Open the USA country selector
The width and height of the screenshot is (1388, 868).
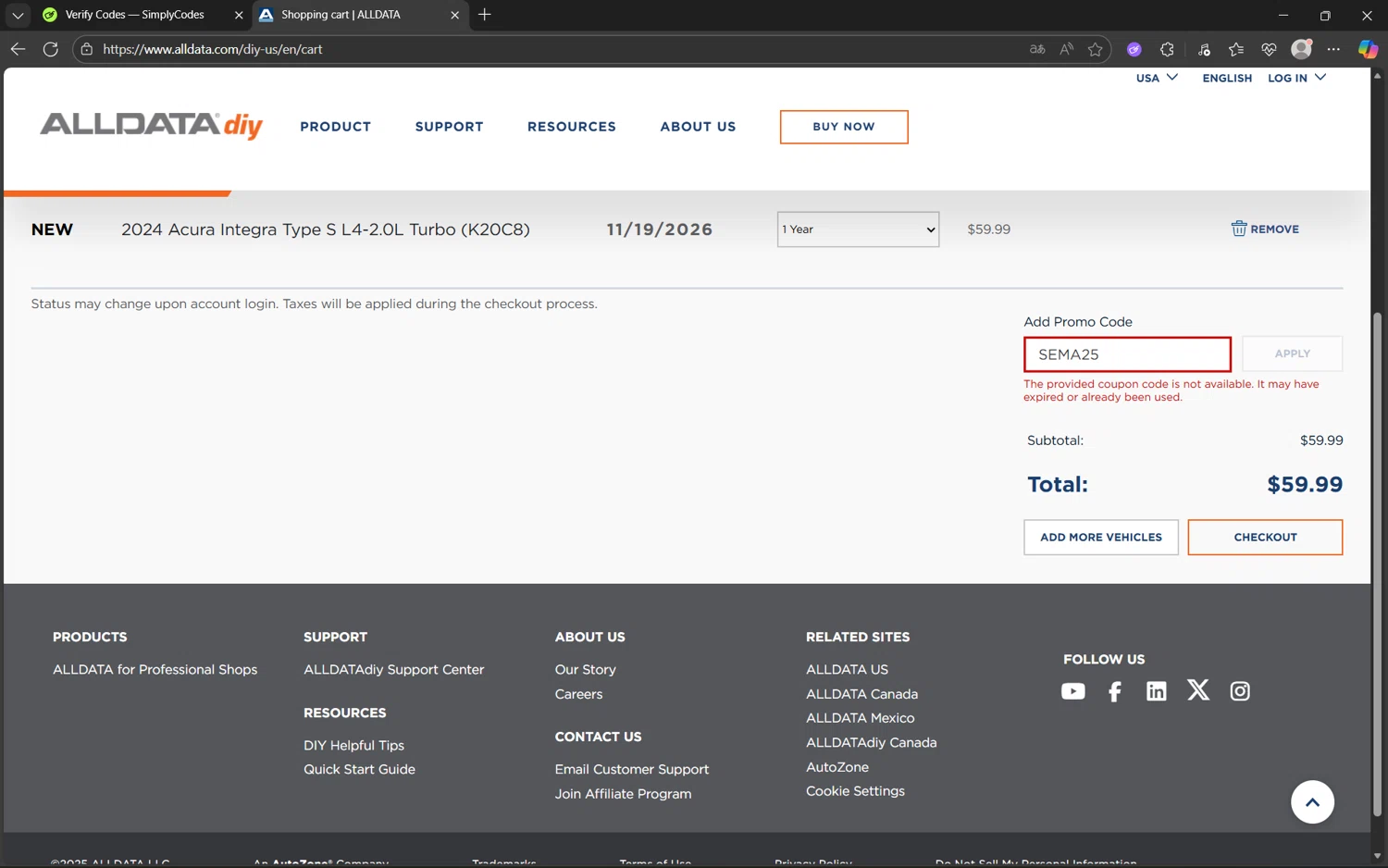pyautogui.click(x=1157, y=78)
